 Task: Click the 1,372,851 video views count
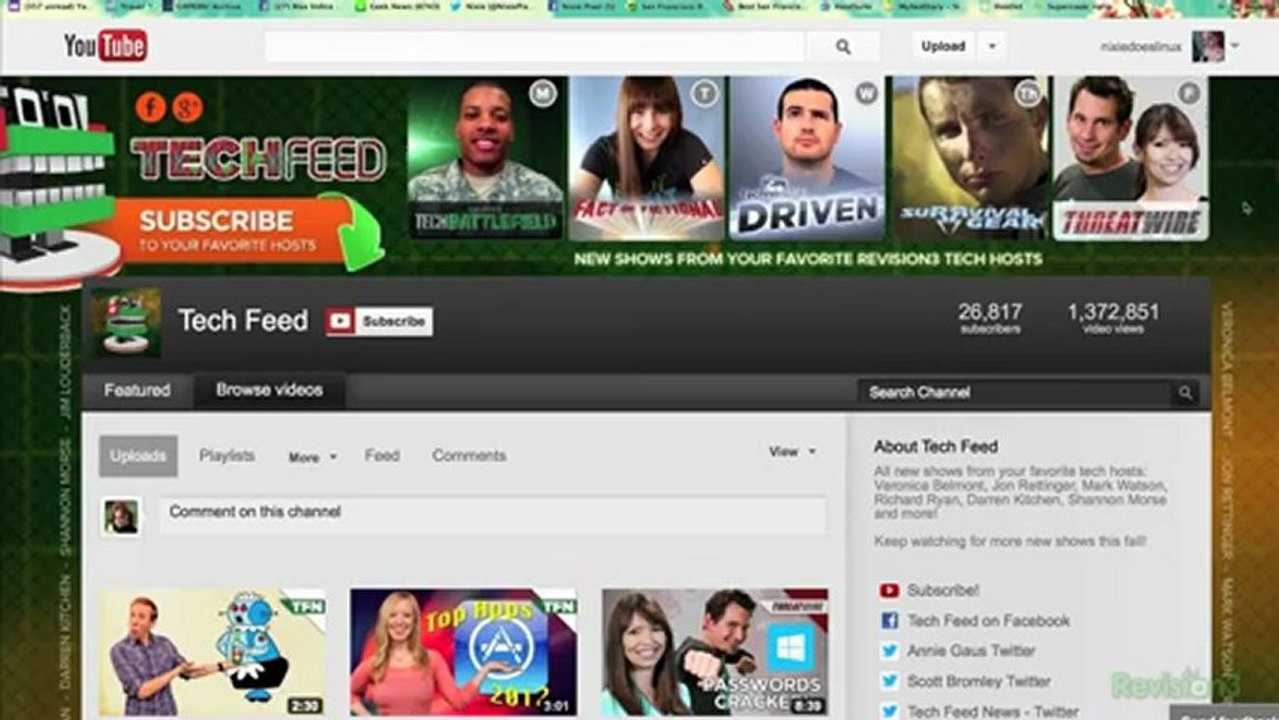pos(1113,317)
